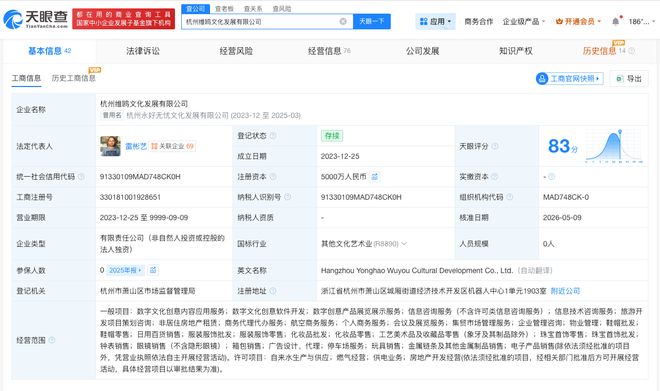Open the 应用 dropdown menu
Viewport: 660px width, 391px height.
[436, 21]
